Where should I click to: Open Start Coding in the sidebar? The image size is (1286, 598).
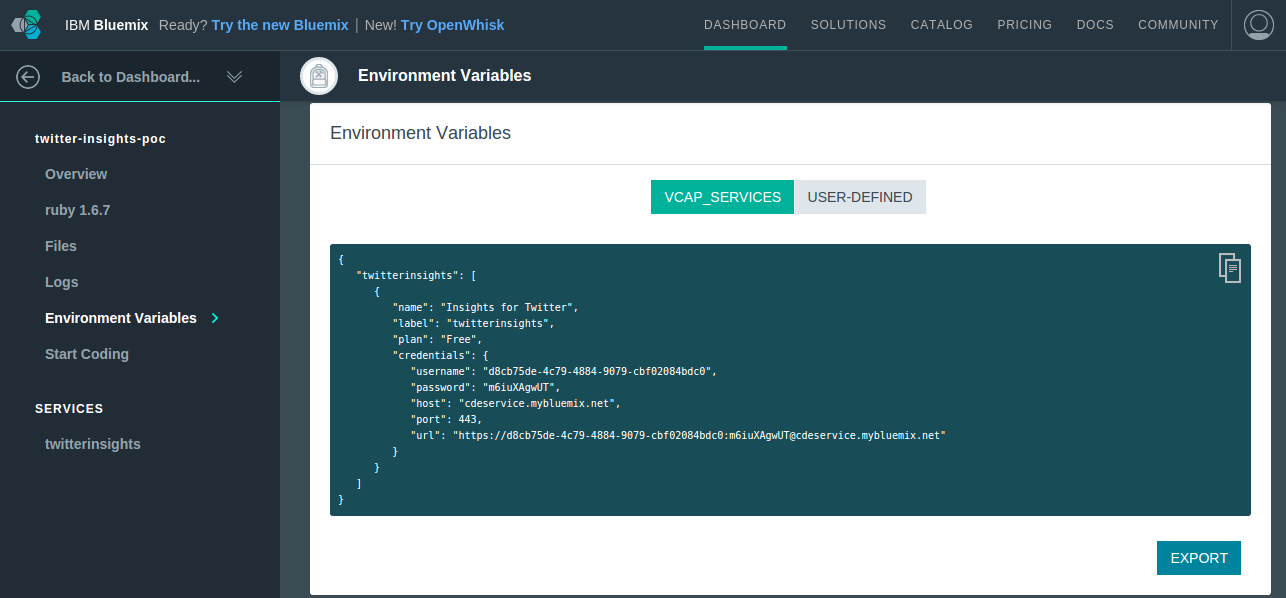click(x=87, y=354)
